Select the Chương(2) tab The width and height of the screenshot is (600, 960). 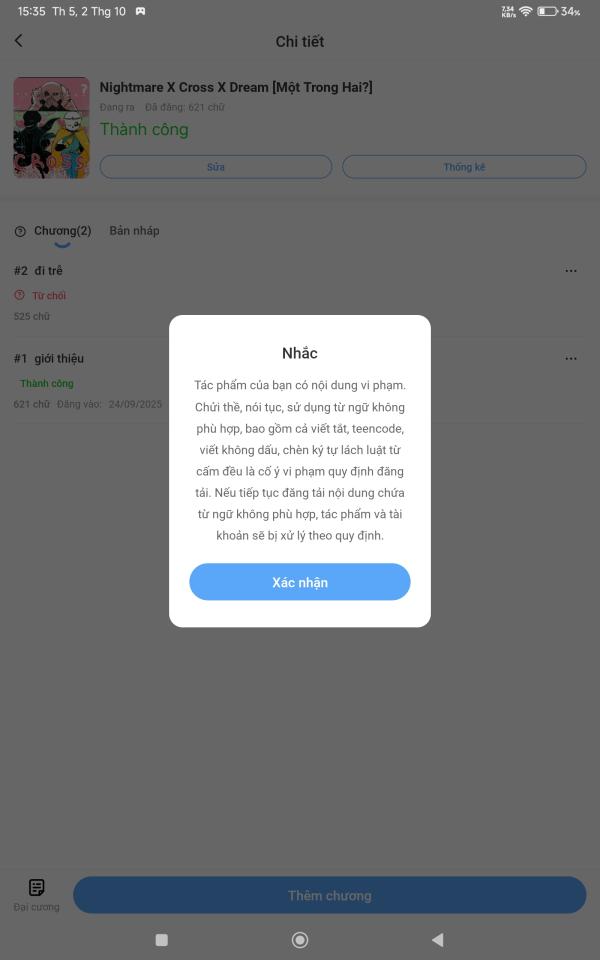pyautogui.click(x=62, y=231)
